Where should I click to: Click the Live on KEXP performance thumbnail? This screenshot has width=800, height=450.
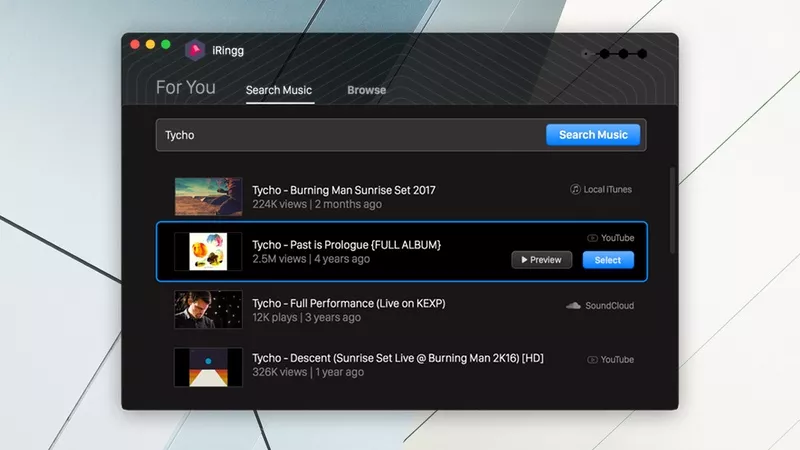208,310
